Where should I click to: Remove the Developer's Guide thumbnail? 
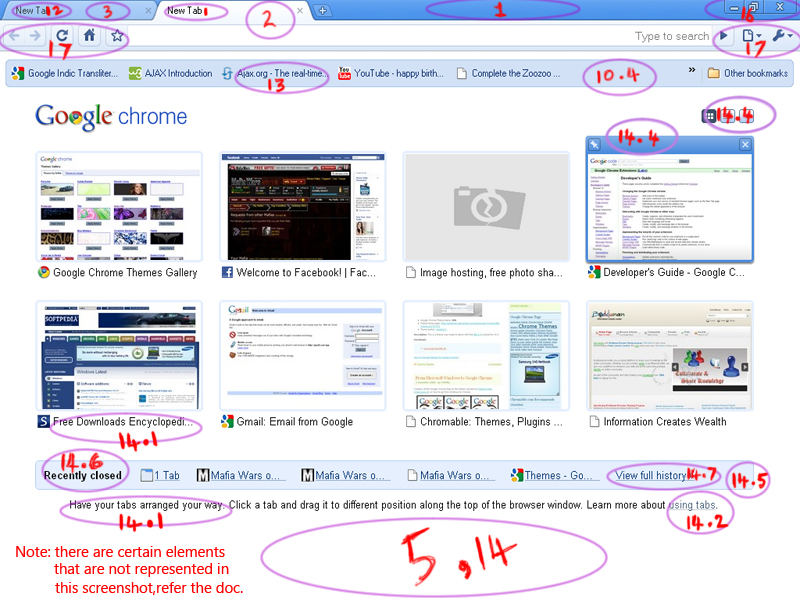click(x=745, y=144)
